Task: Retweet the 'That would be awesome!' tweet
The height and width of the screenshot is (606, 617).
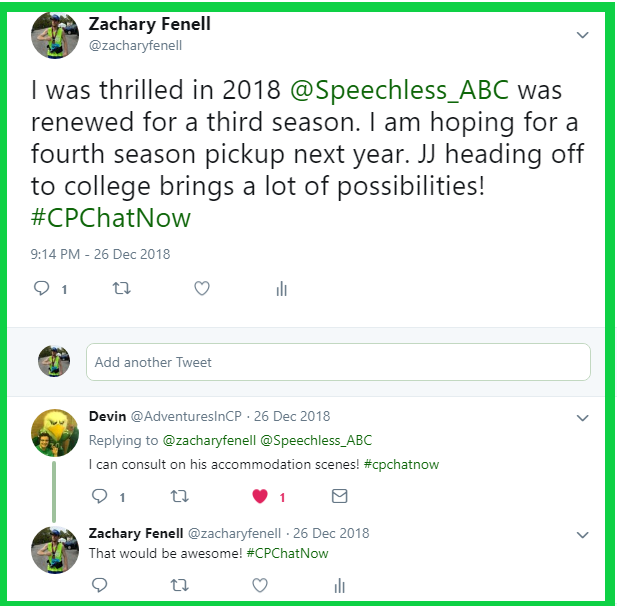Action: point(179,585)
